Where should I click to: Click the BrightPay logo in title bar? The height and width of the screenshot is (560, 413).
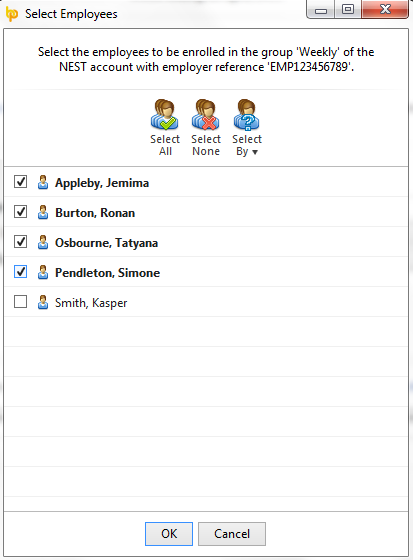click(x=12, y=14)
